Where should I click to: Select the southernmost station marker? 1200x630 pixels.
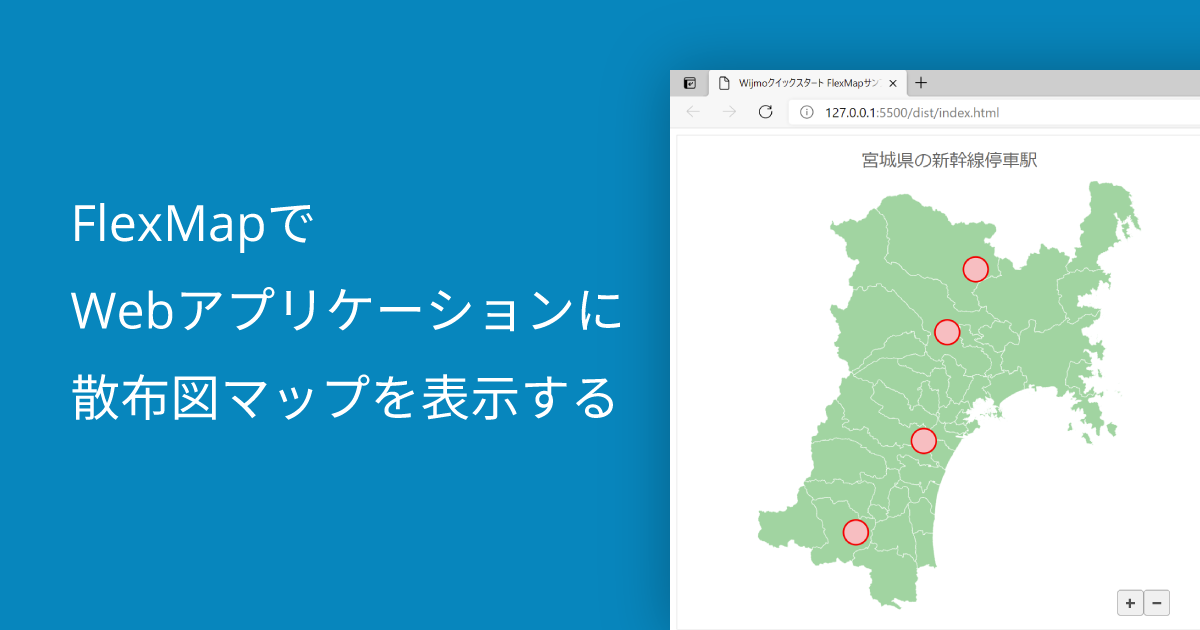point(856,532)
